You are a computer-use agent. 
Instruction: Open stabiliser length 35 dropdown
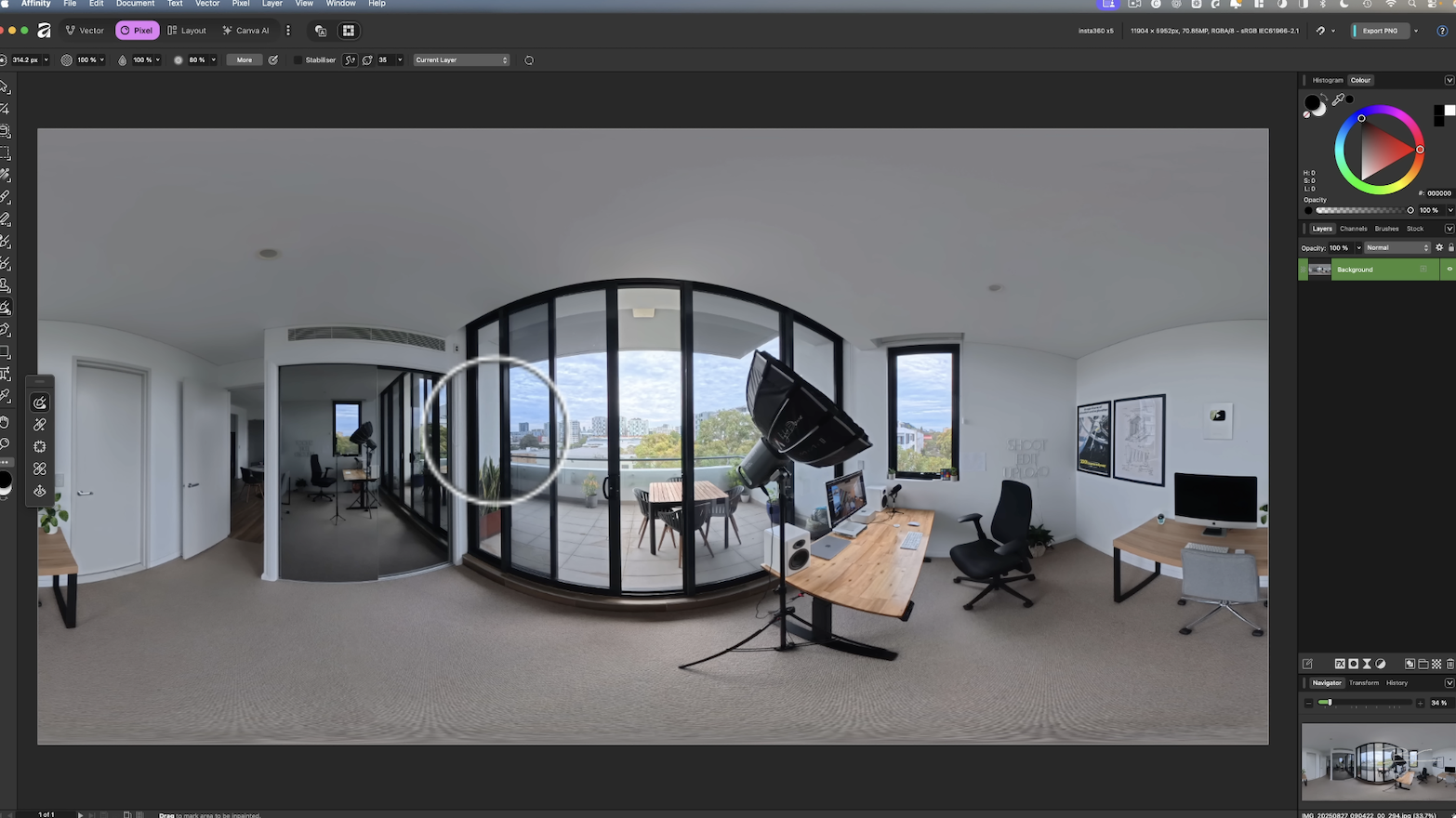tap(400, 60)
